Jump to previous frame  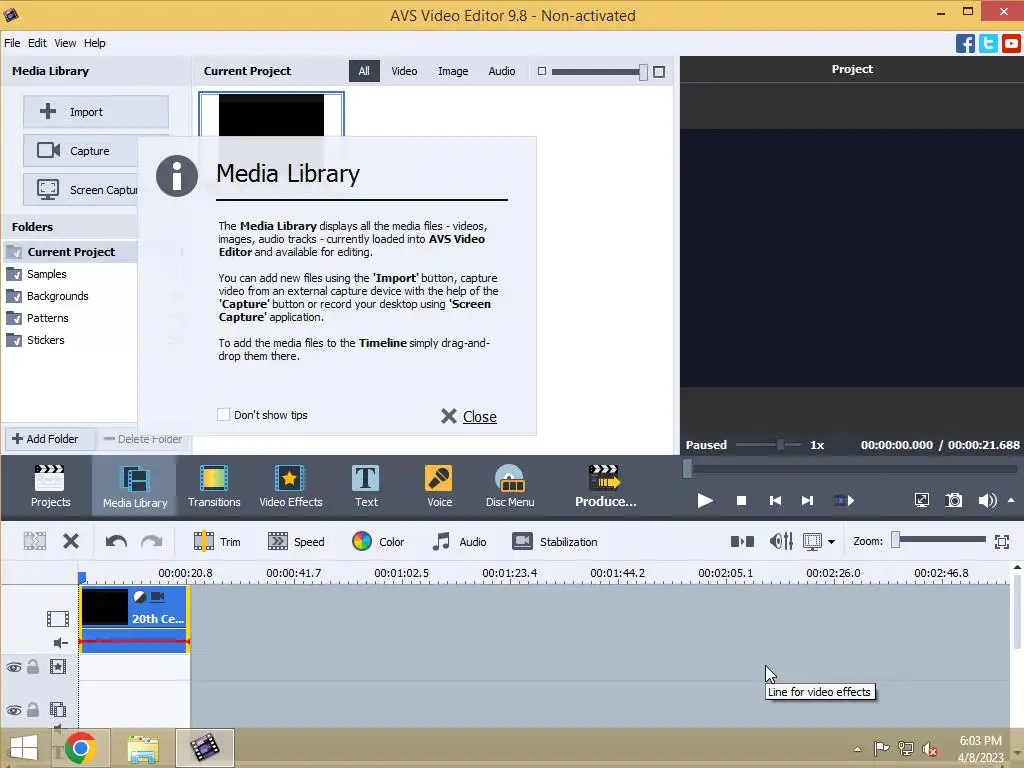tap(775, 501)
